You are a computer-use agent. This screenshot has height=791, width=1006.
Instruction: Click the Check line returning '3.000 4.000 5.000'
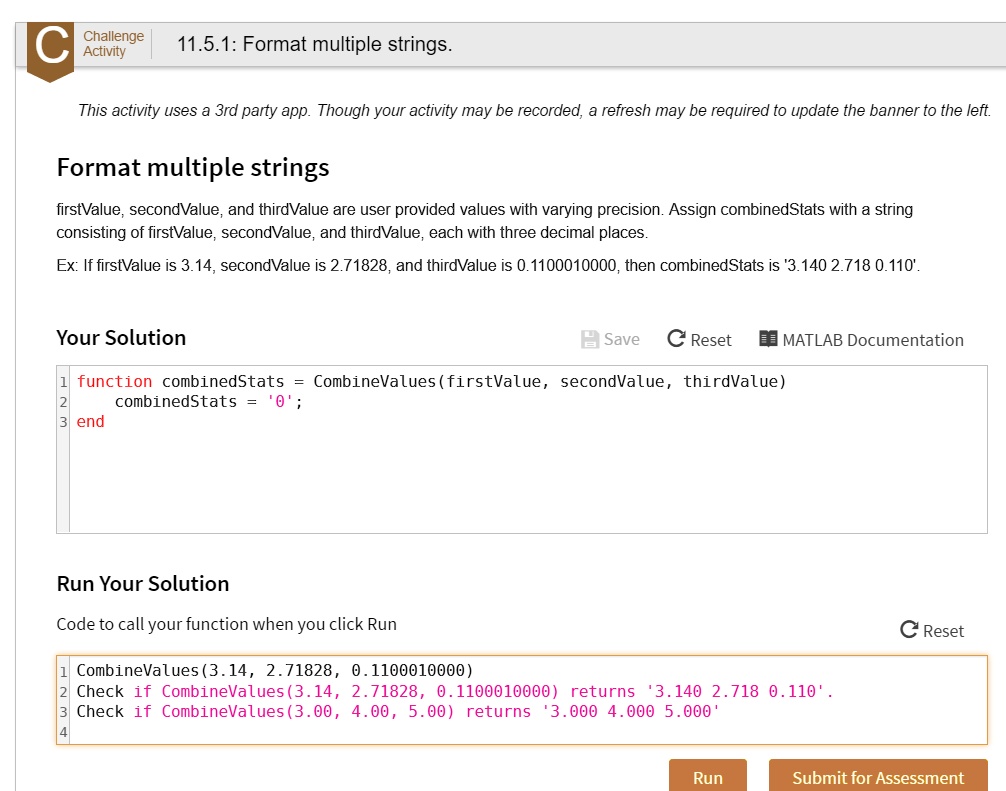(x=398, y=712)
